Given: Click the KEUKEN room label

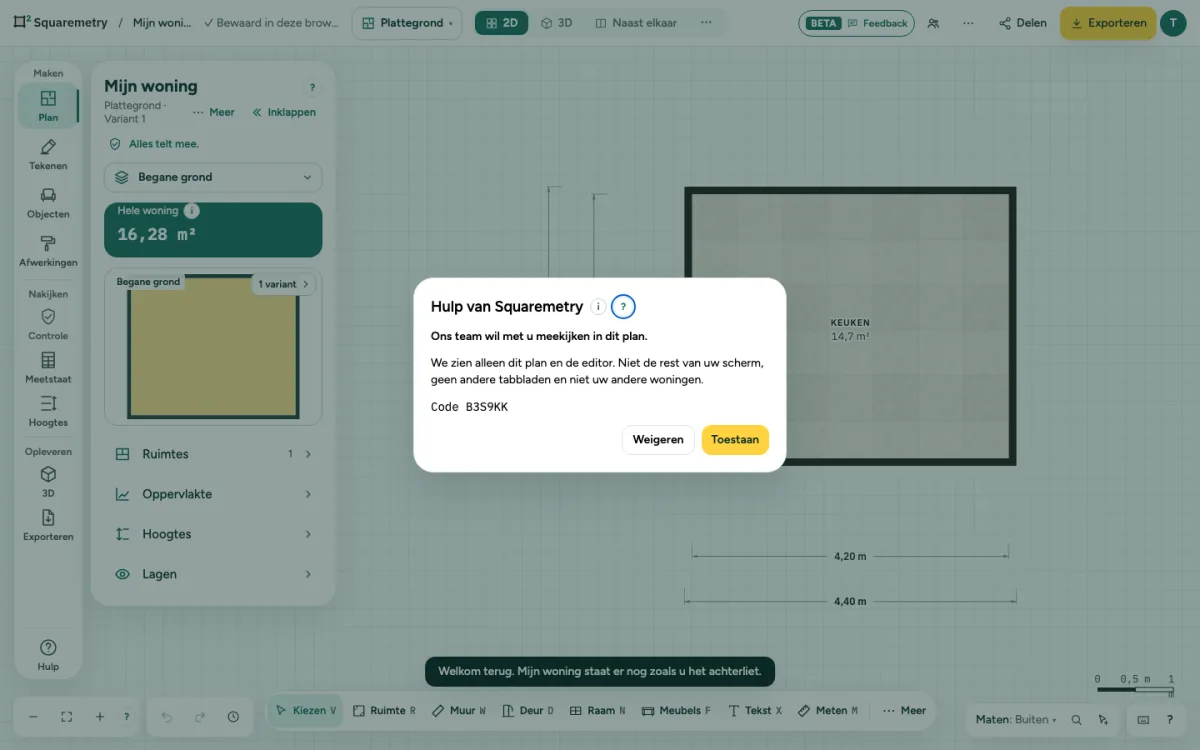Looking at the screenshot, I should 850,323.
